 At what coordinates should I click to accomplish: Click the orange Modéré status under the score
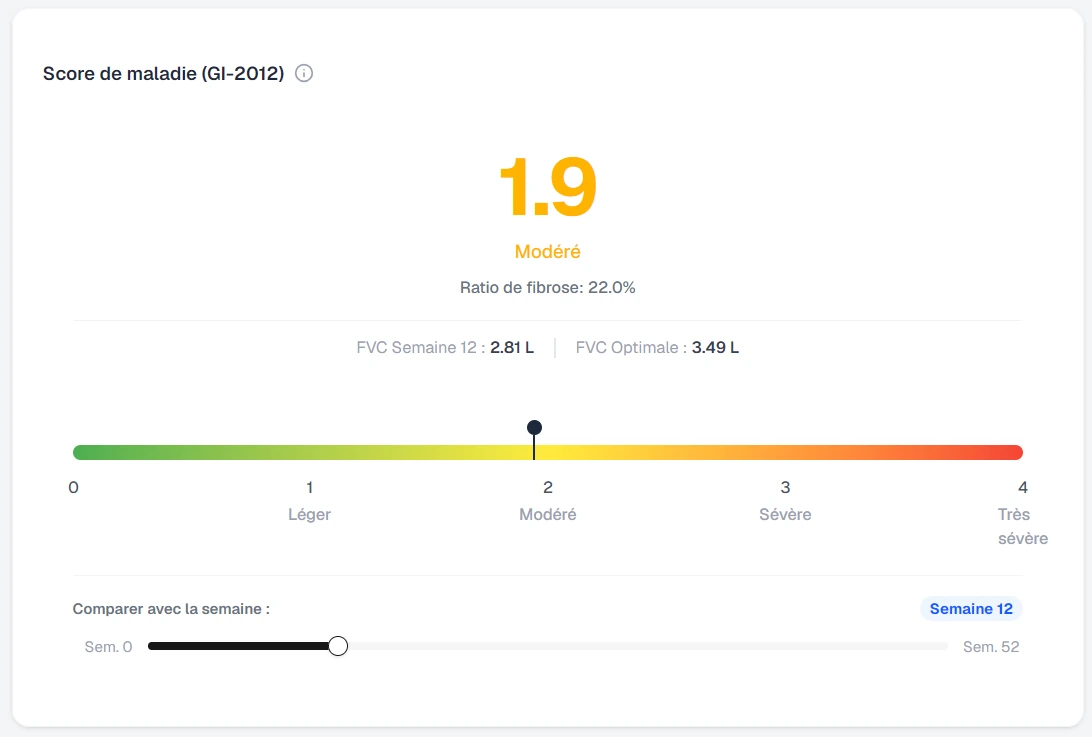pyautogui.click(x=547, y=251)
